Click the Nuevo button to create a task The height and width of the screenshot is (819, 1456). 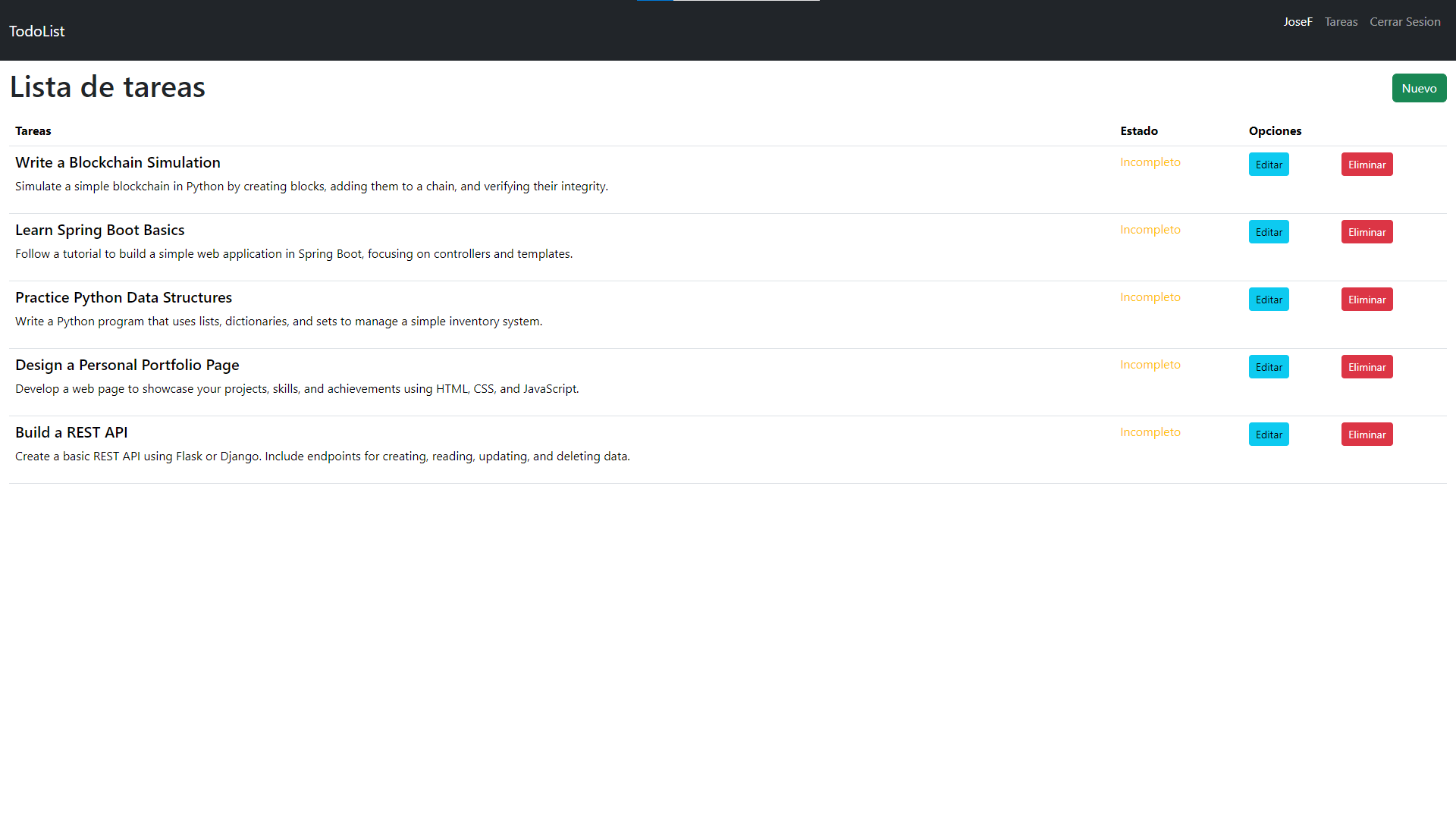[1419, 88]
